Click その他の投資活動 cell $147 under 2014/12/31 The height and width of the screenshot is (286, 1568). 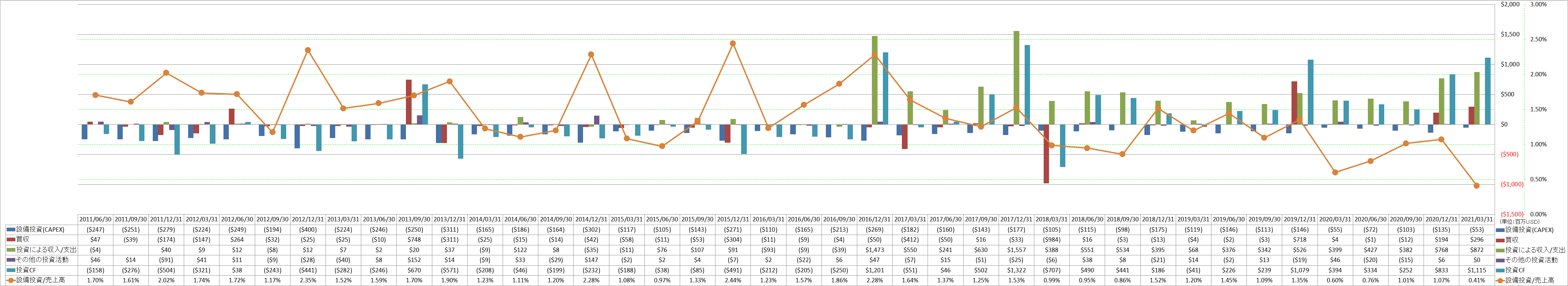pos(591,260)
